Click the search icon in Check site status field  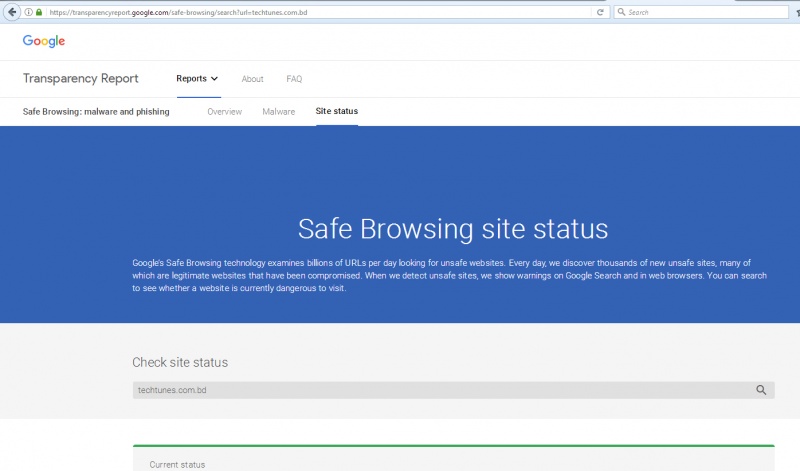[x=761, y=390]
